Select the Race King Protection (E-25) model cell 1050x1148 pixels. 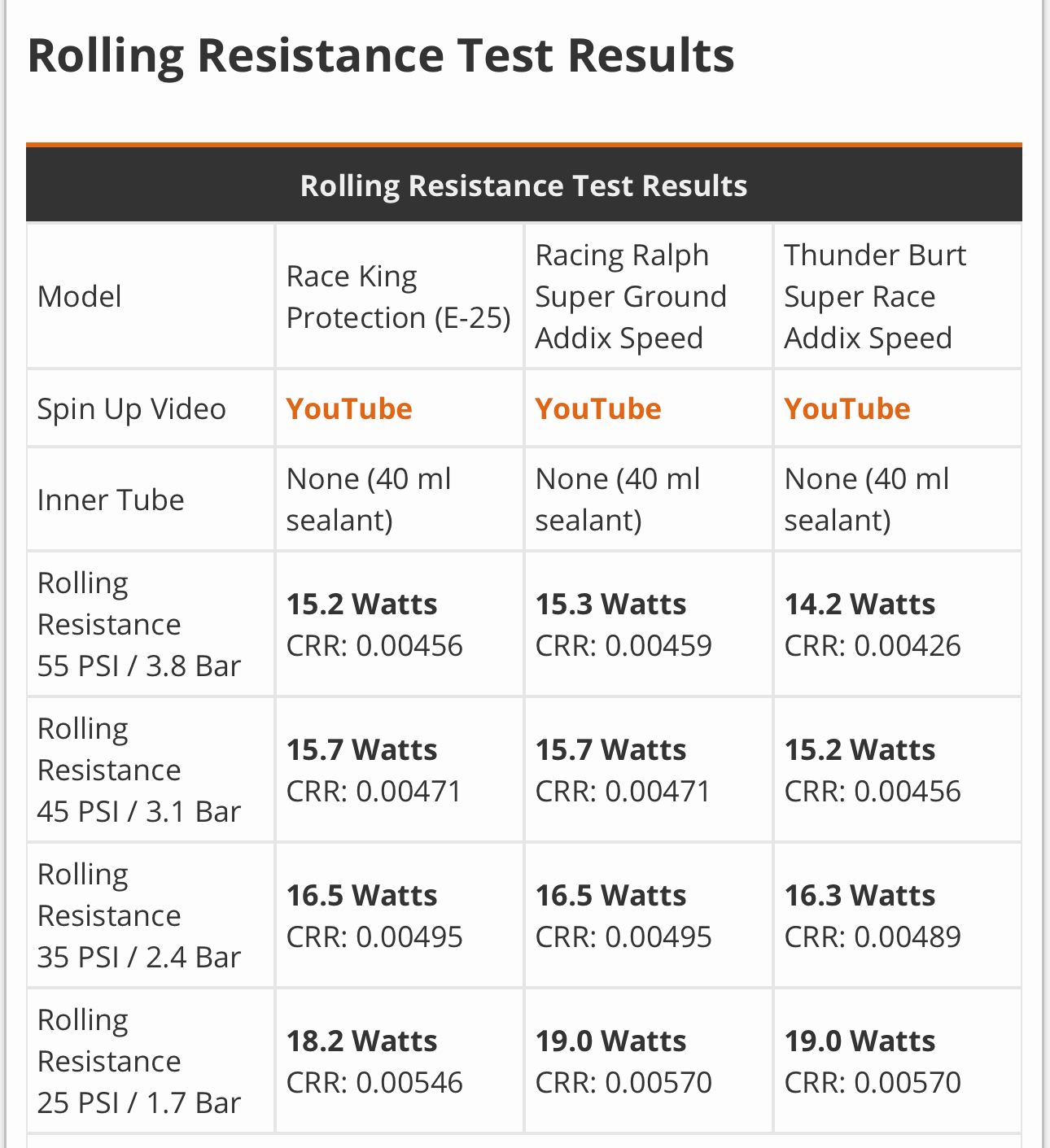click(x=398, y=297)
